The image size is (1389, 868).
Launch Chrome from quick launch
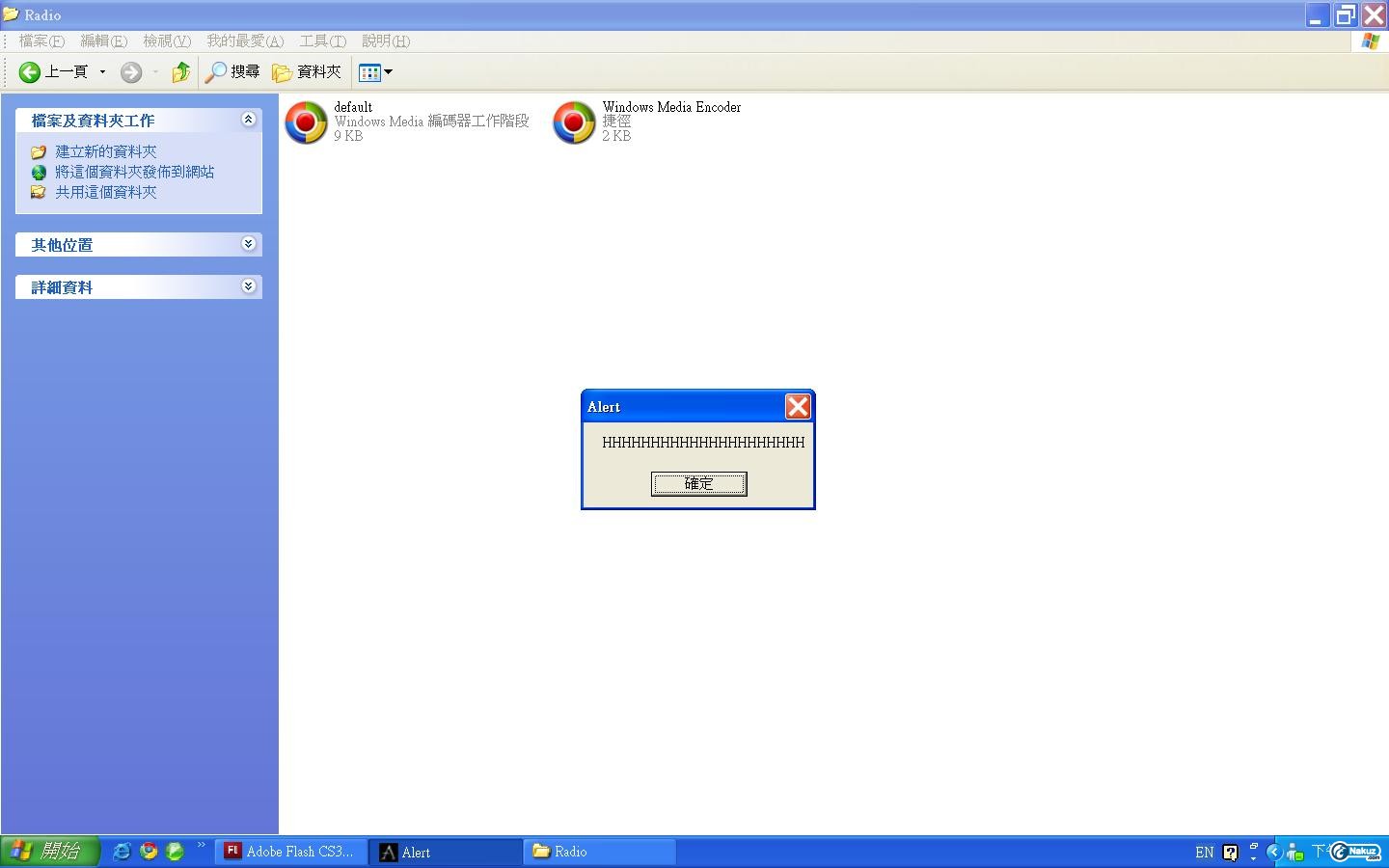[149, 851]
